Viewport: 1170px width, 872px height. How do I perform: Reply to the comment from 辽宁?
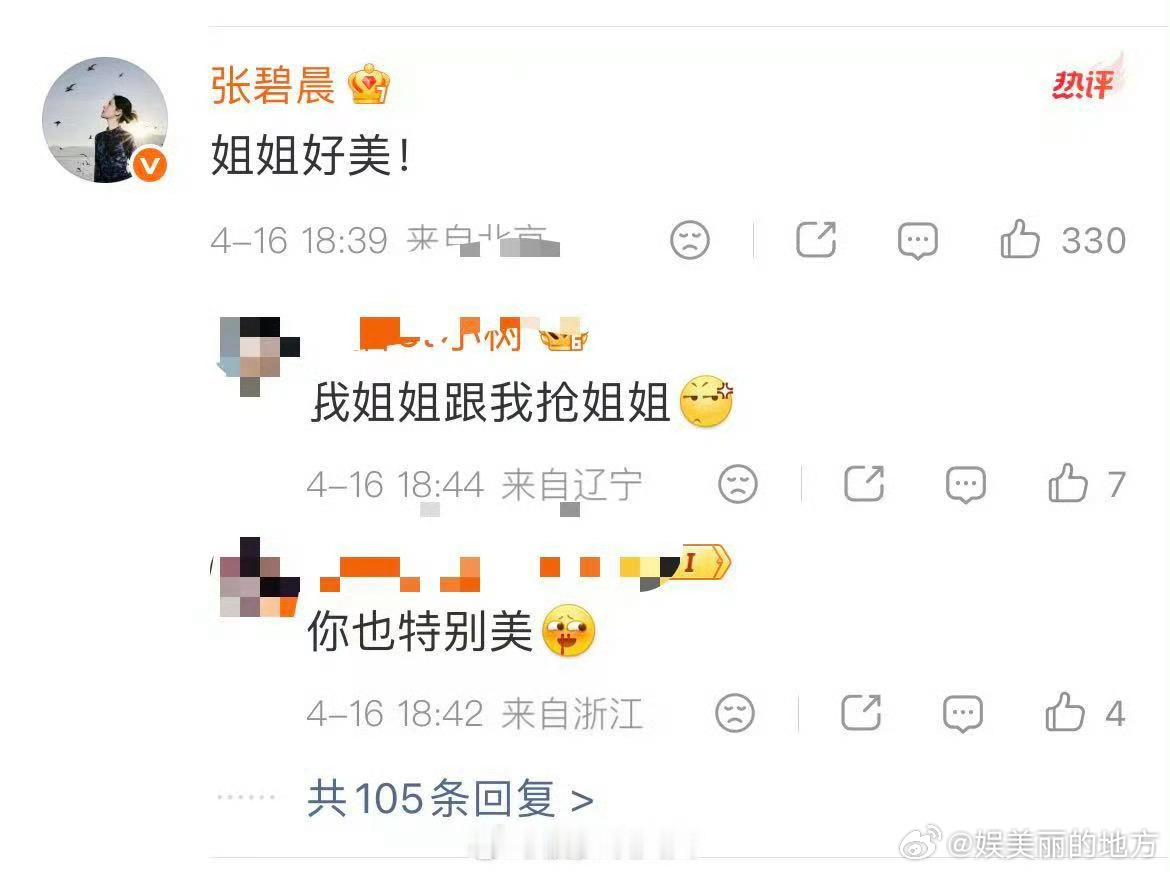point(966,484)
